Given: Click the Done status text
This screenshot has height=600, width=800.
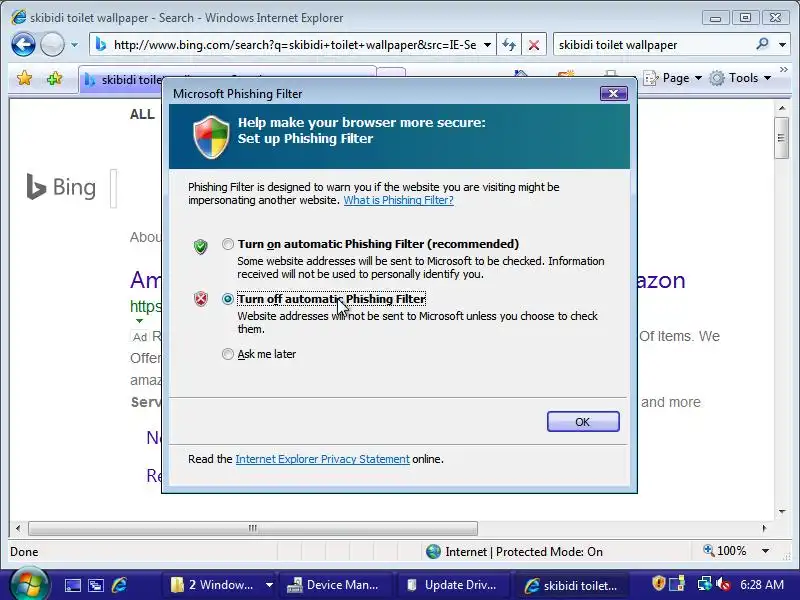Looking at the screenshot, I should (x=24, y=552).
